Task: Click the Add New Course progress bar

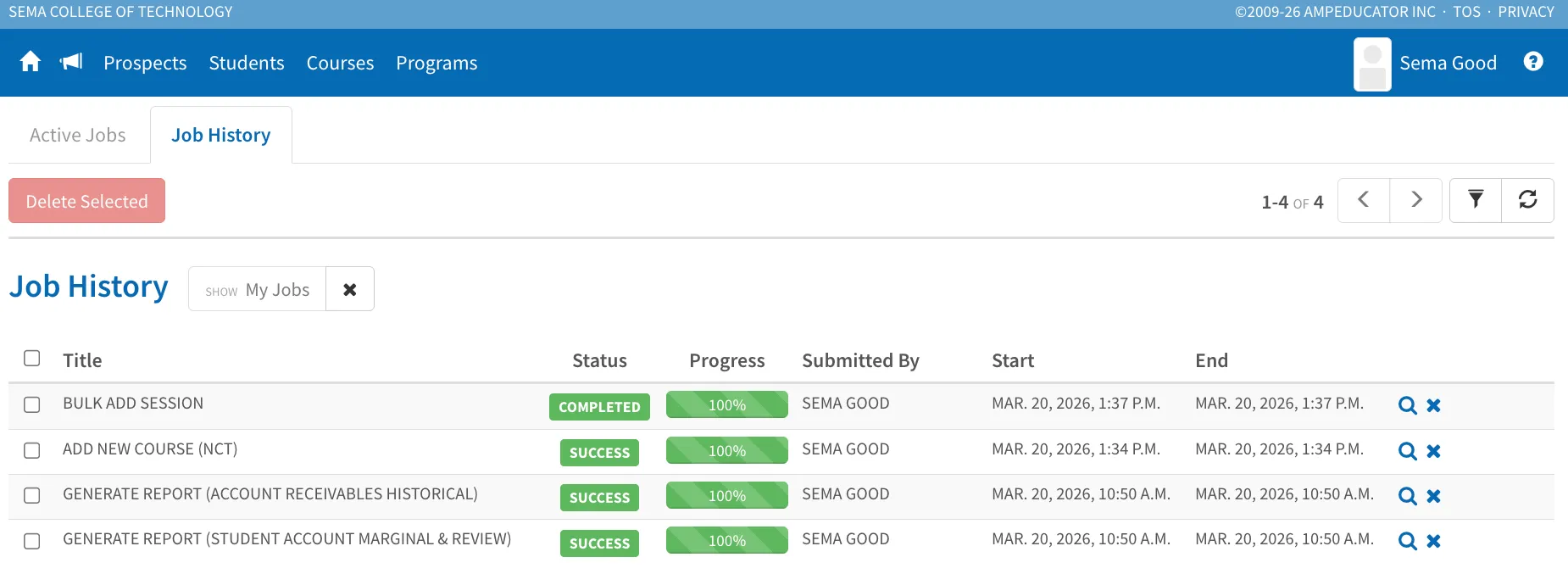Action: tap(727, 450)
